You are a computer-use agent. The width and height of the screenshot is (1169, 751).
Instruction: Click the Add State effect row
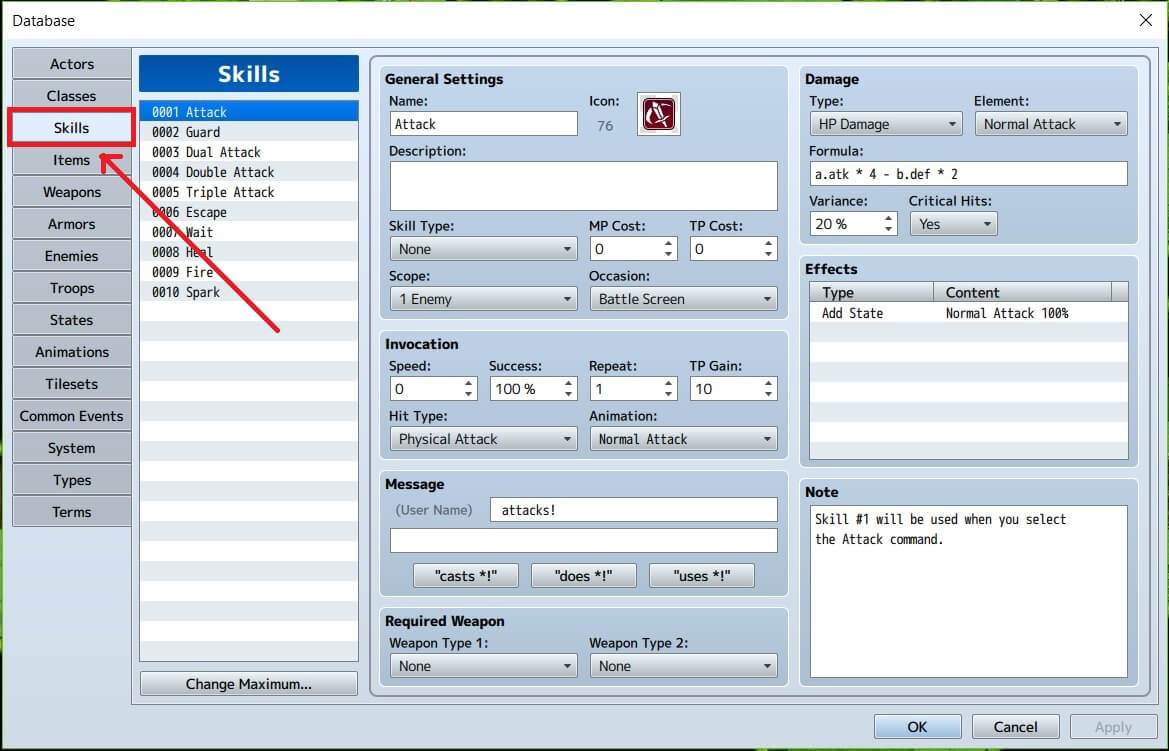click(967, 313)
